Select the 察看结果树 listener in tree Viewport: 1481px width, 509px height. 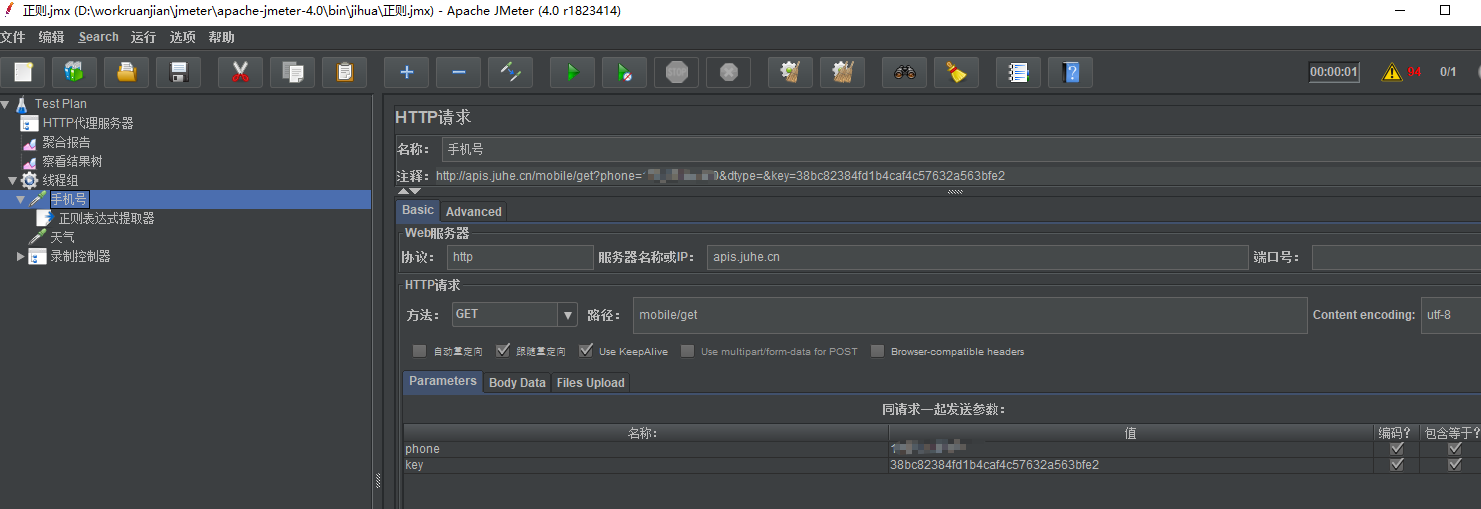click(72, 161)
